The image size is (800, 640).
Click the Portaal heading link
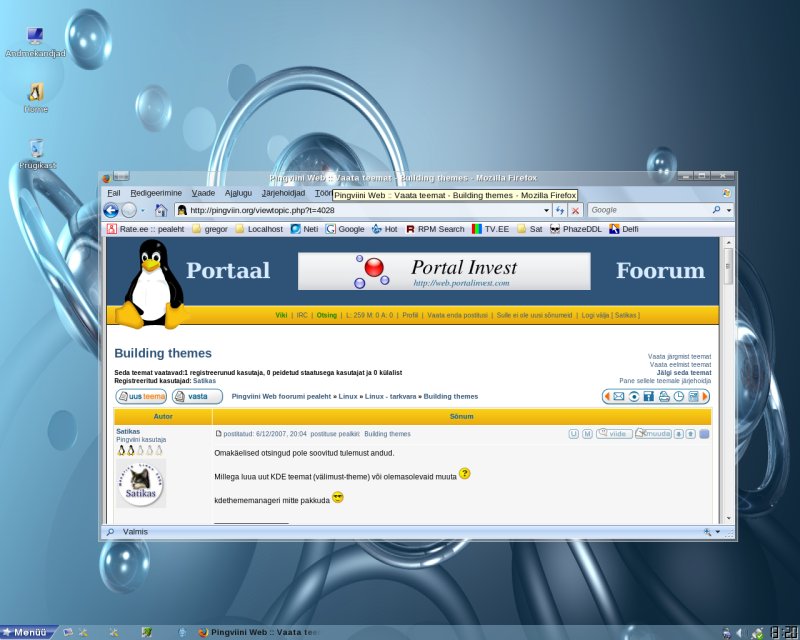(x=228, y=270)
